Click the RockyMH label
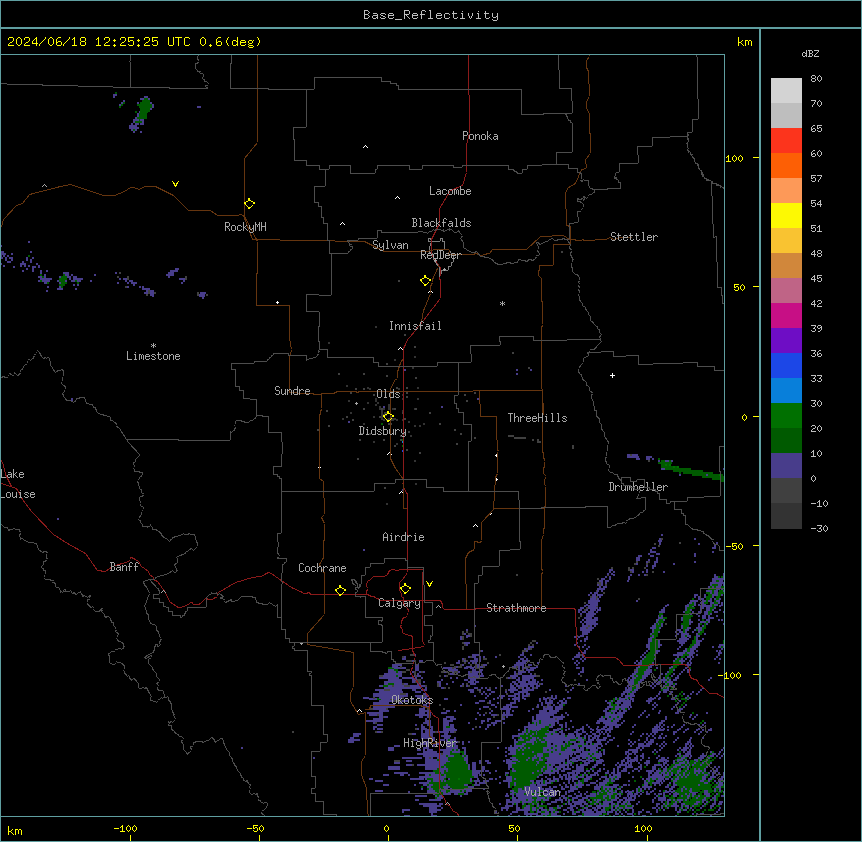The image size is (862, 842). click(x=245, y=227)
